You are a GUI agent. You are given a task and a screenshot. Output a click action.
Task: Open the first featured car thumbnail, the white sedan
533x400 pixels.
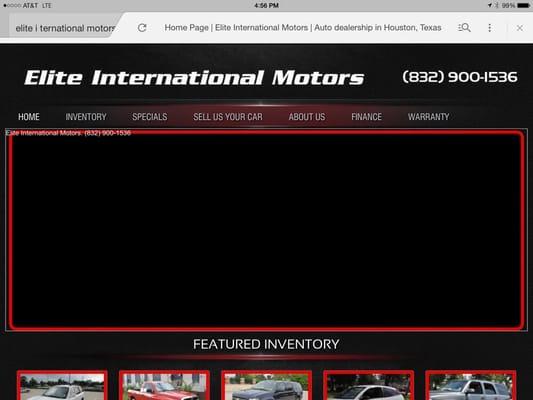(62, 385)
